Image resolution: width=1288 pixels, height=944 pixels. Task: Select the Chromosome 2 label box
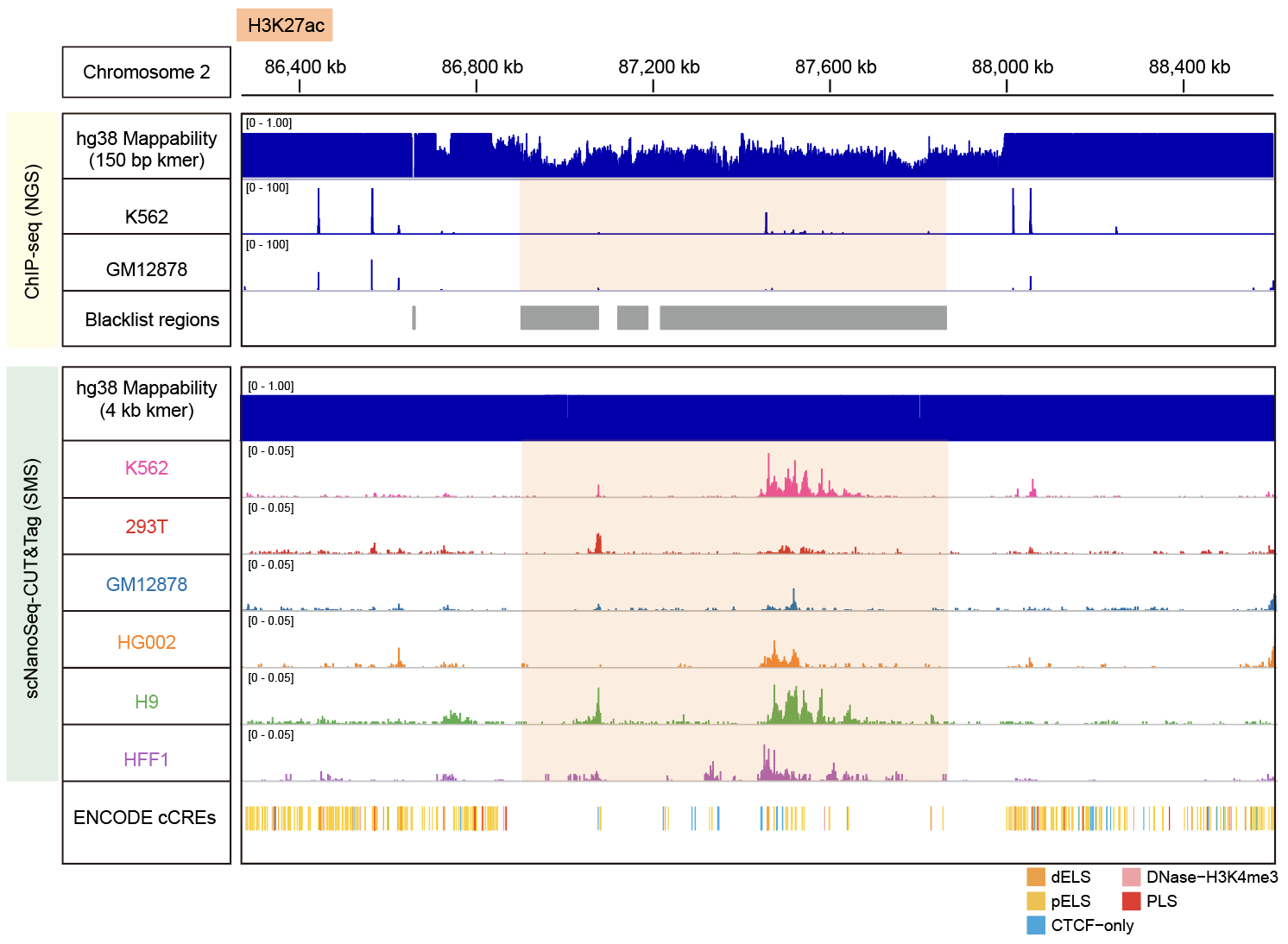coord(146,72)
